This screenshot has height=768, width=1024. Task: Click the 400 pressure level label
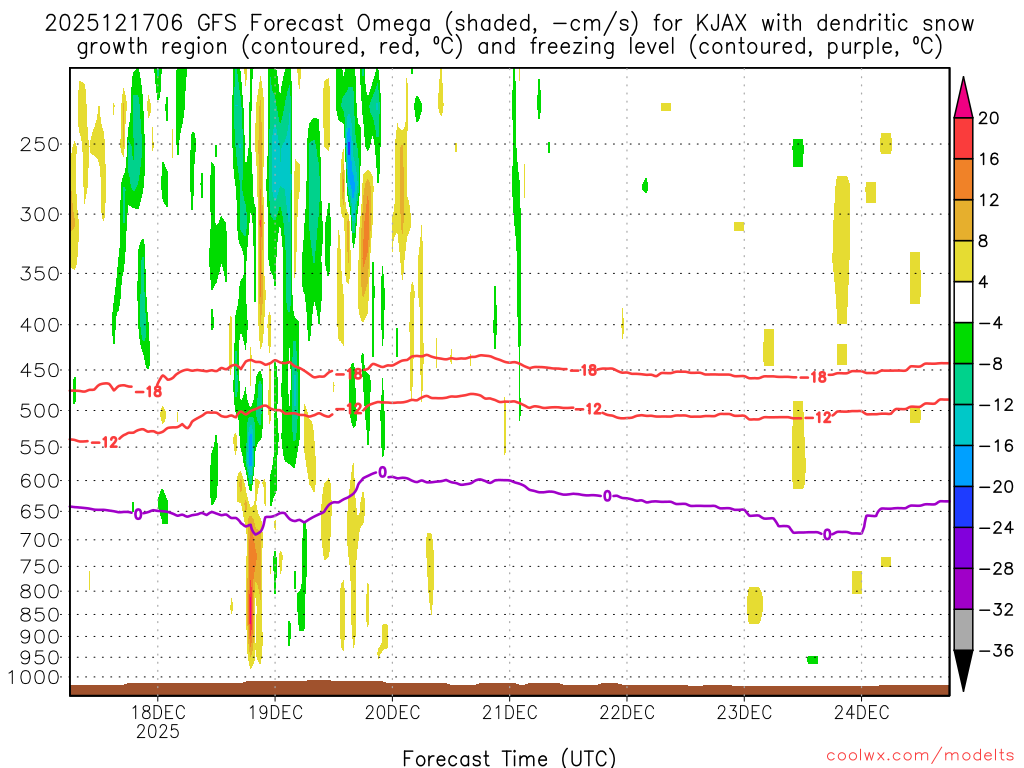[40, 325]
